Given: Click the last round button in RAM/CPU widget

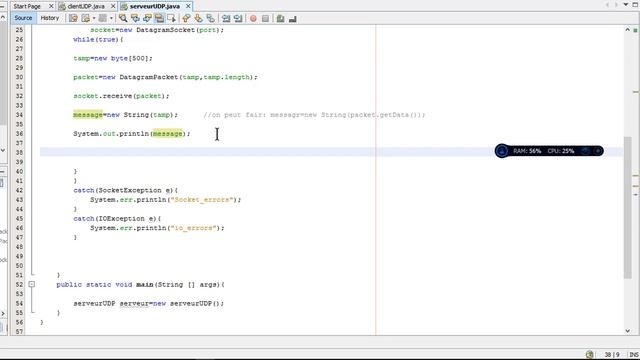Looking at the screenshot, I should pyautogui.click(x=598, y=151).
